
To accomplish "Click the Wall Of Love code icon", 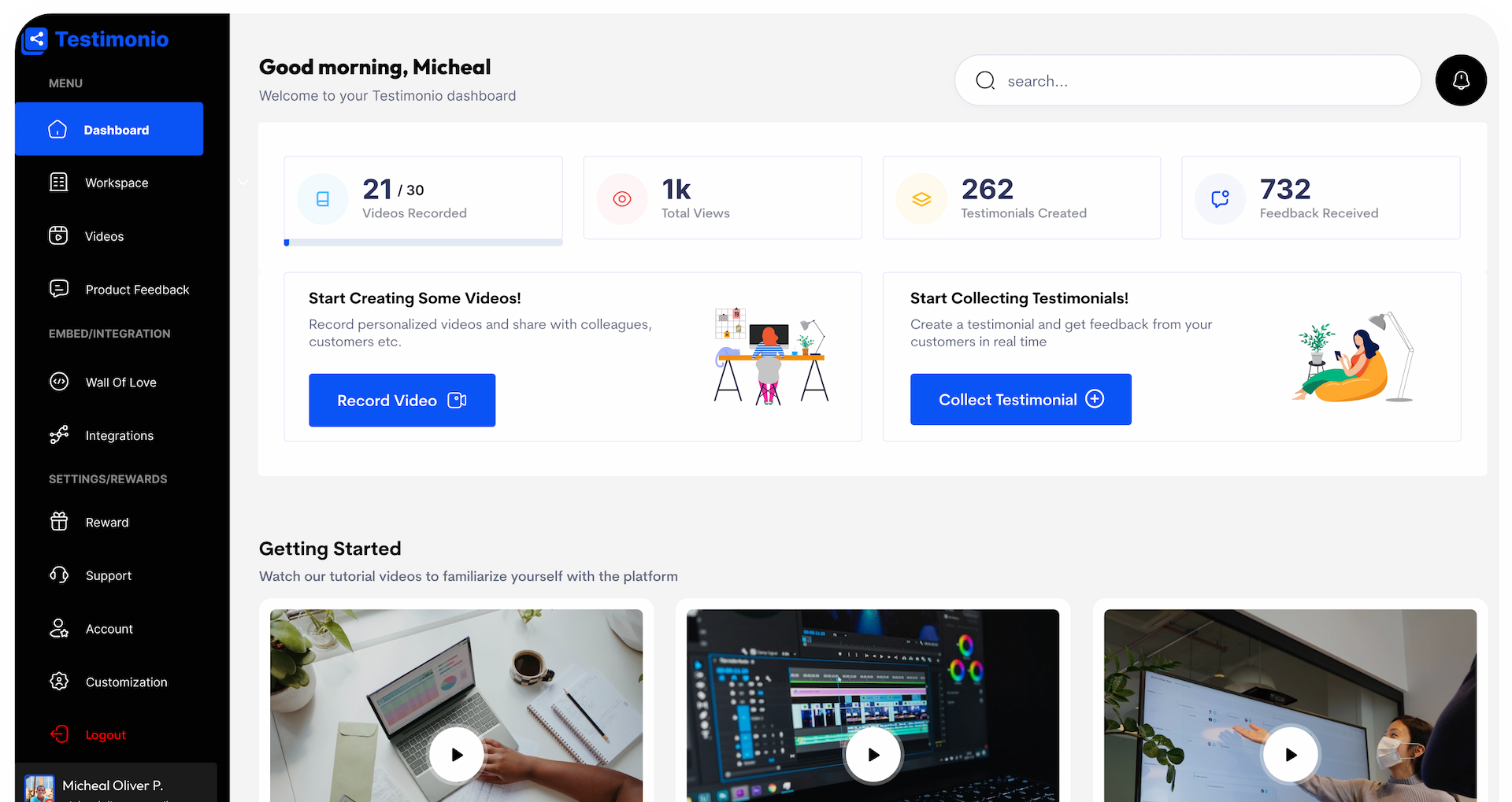I will (58, 382).
